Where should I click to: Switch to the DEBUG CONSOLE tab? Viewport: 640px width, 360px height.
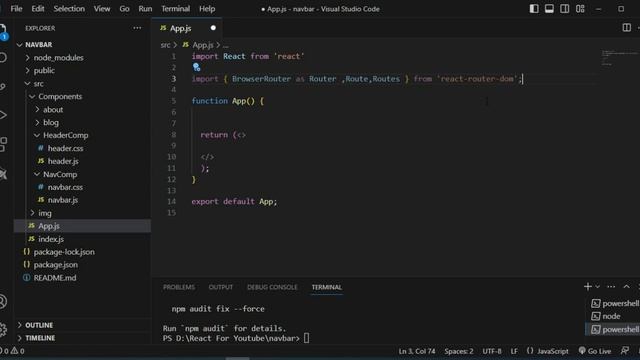pyautogui.click(x=272, y=287)
